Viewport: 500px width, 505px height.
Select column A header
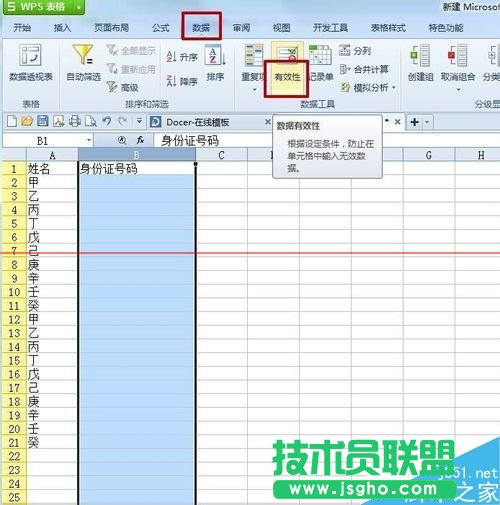point(52,155)
